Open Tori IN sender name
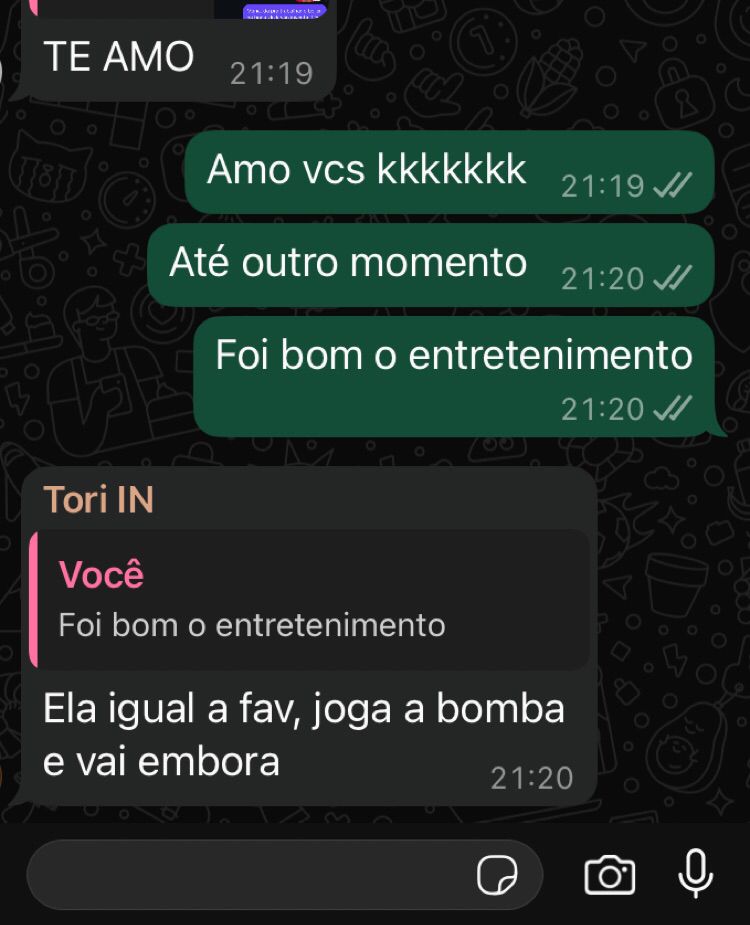 tap(99, 499)
